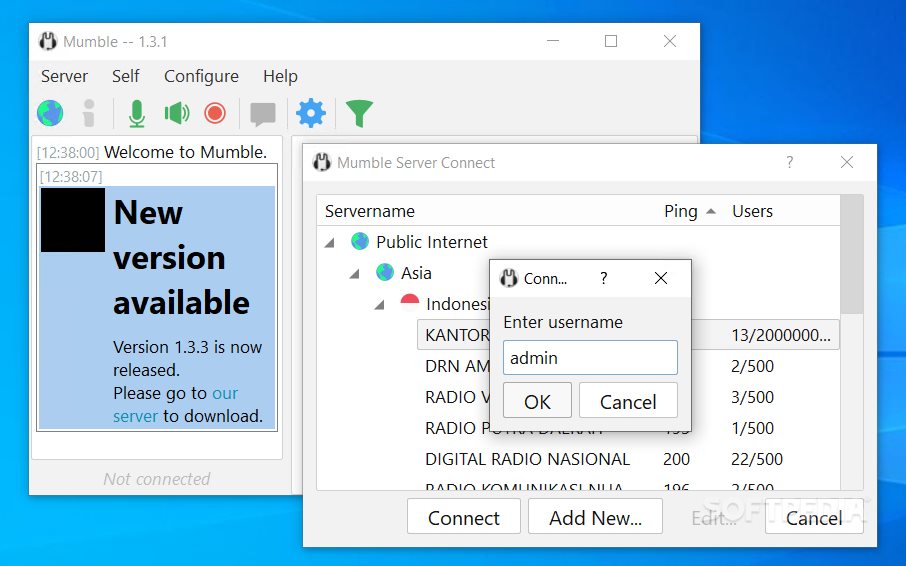
Task: Open the Server menu
Action: click(64, 76)
